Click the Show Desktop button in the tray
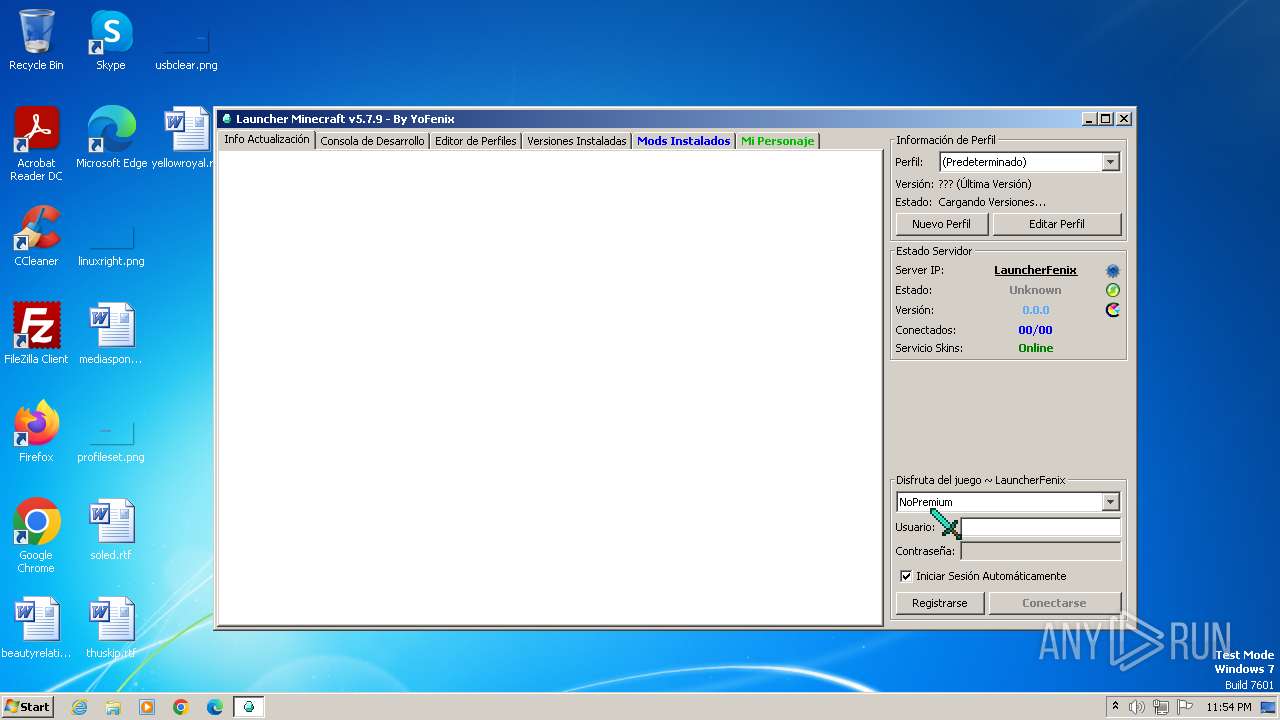This screenshot has width=1280, height=720. [1269, 707]
